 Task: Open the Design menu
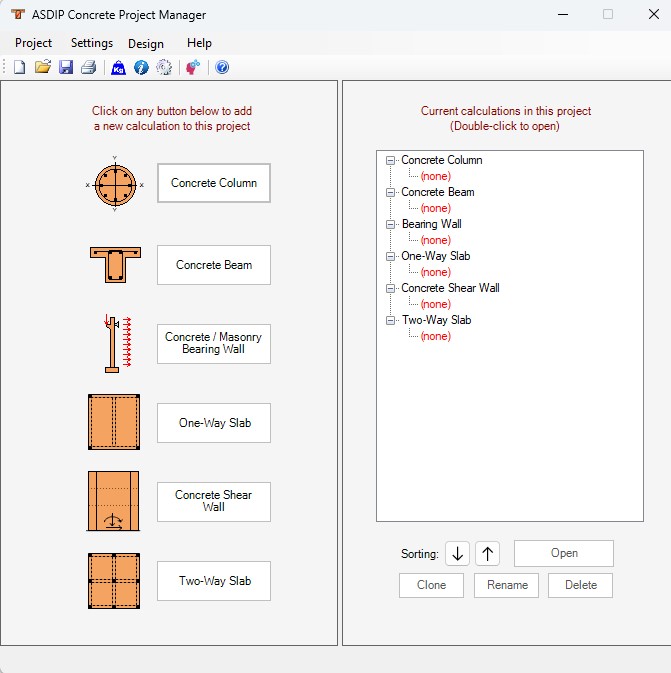pos(146,43)
